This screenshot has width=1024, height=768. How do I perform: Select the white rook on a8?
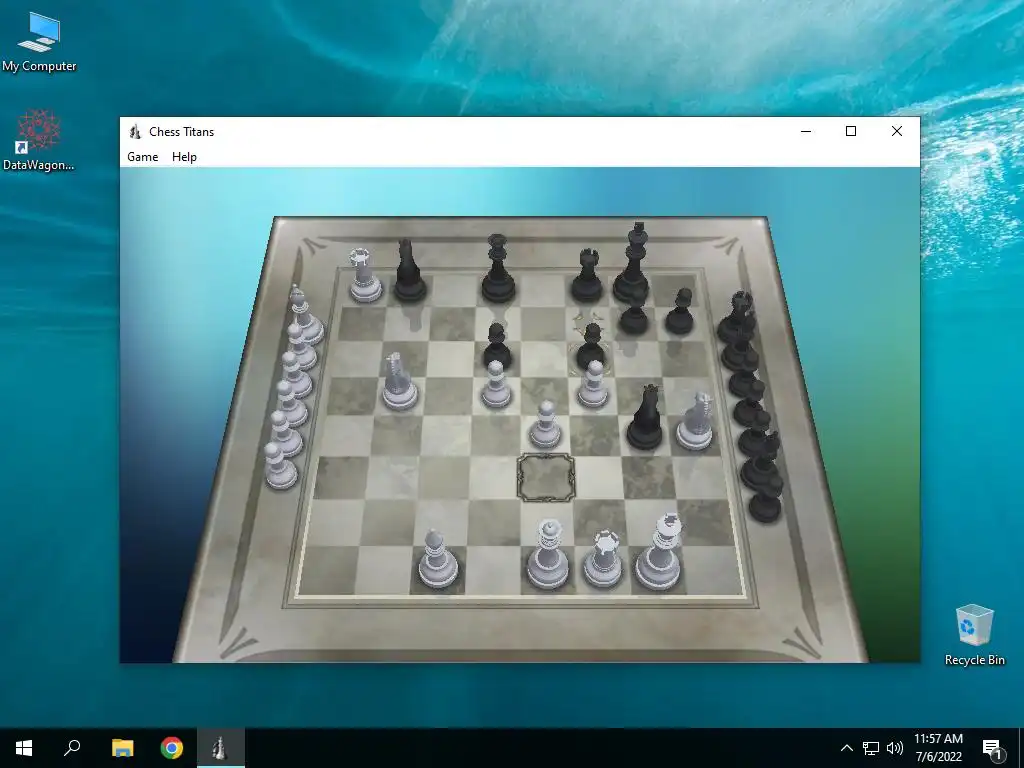tap(364, 276)
